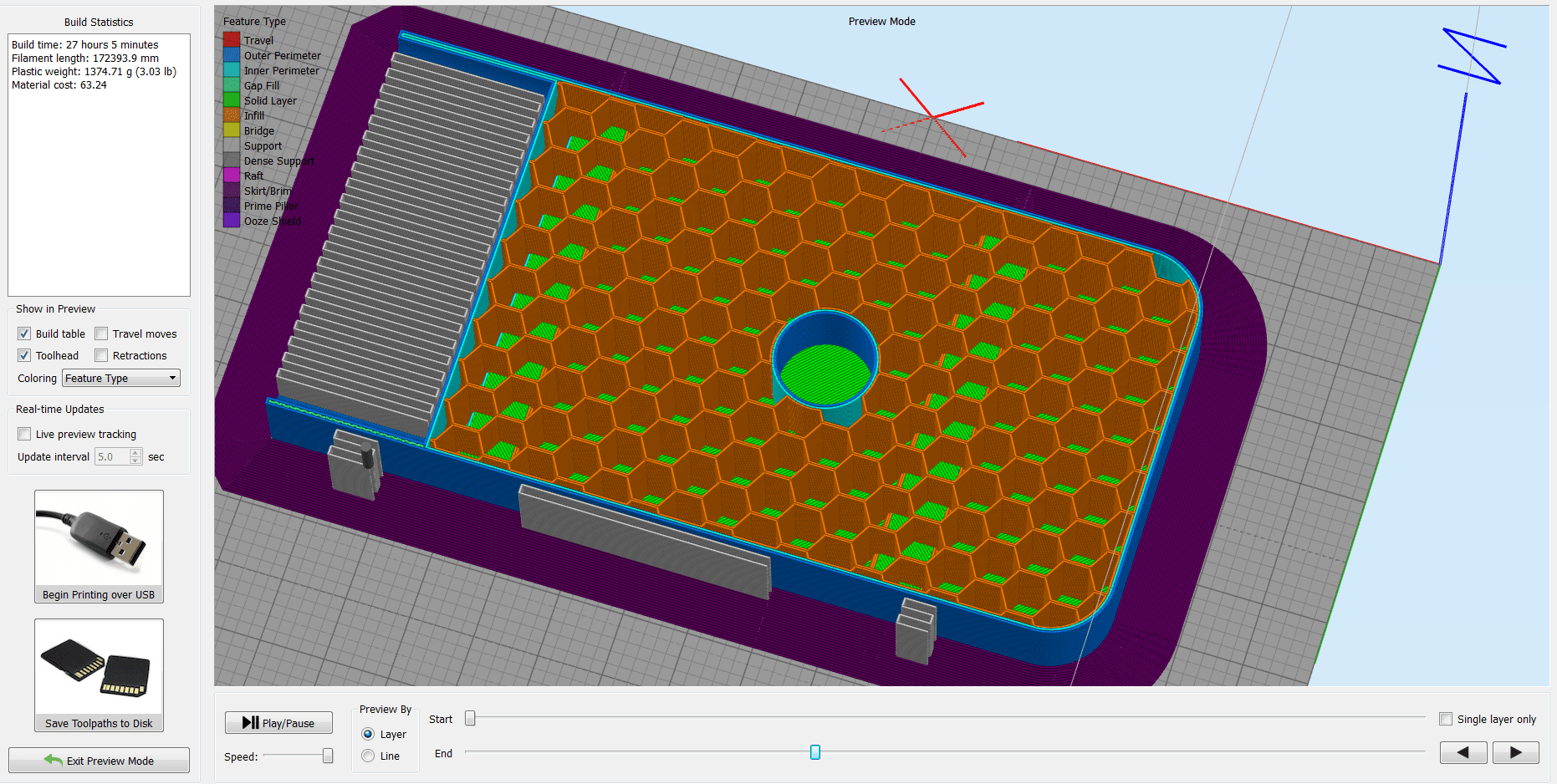Click the Support color swatch in legend
The height and width of the screenshot is (784, 1557).
point(232,144)
